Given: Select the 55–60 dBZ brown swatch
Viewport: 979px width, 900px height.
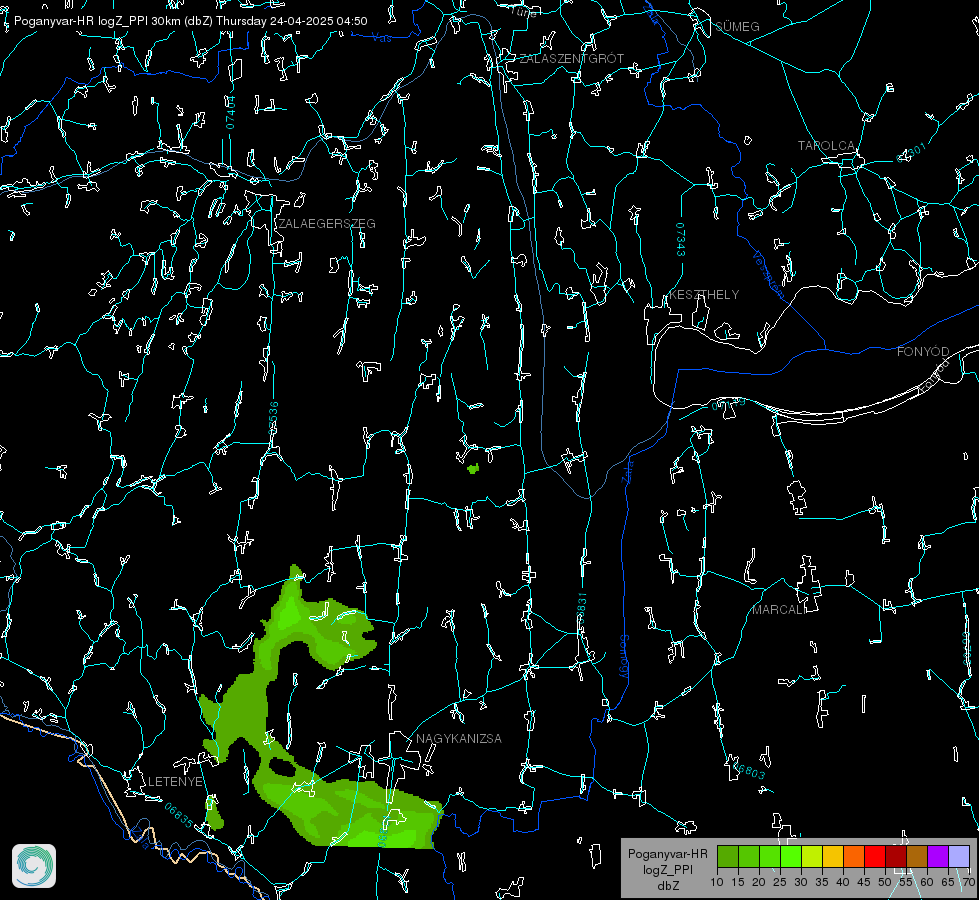Looking at the screenshot, I should (x=917, y=857).
